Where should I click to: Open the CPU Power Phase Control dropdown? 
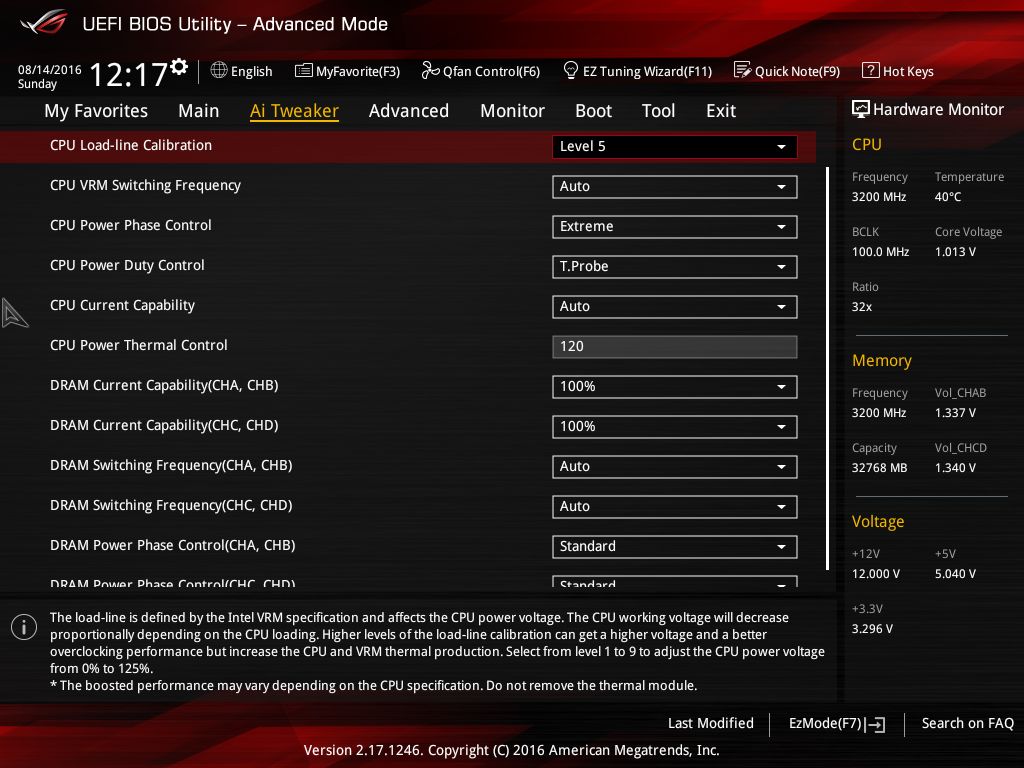[x=675, y=227]
